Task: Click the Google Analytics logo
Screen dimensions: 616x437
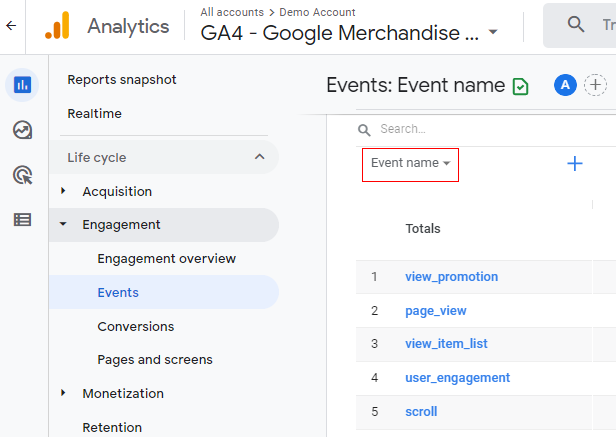Action: [58, 26]
